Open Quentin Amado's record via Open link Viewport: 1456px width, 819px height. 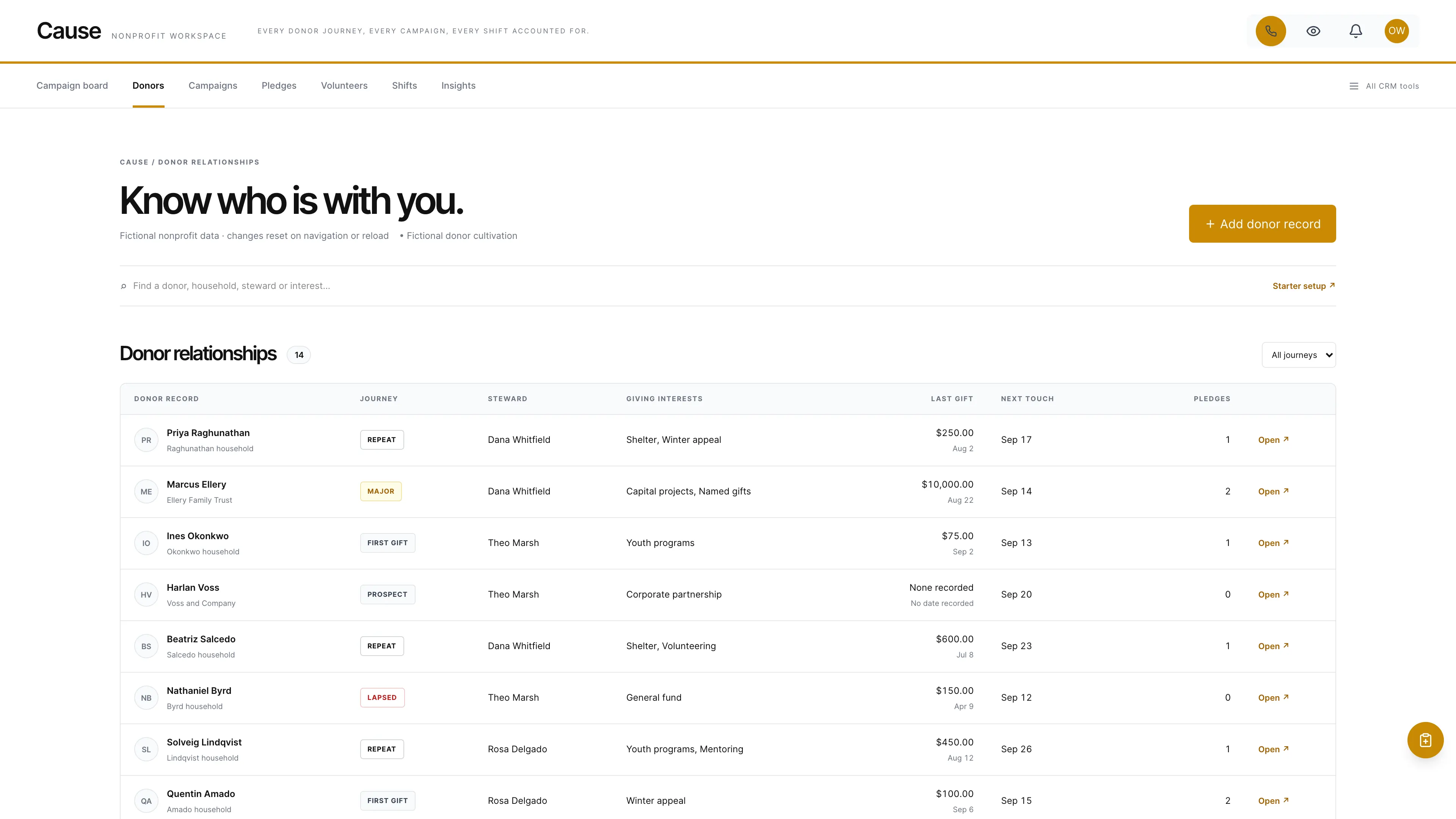coord(1273,801)
